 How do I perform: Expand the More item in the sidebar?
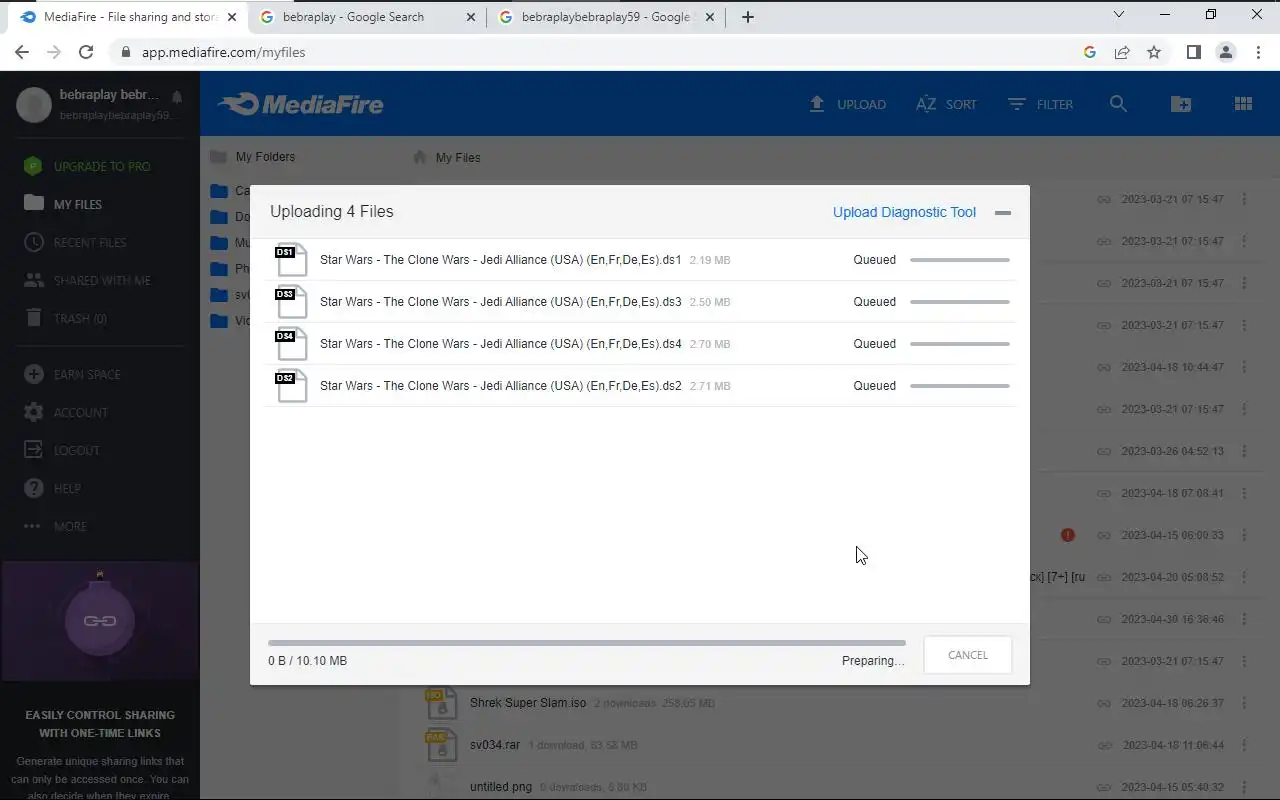(56, 526)
